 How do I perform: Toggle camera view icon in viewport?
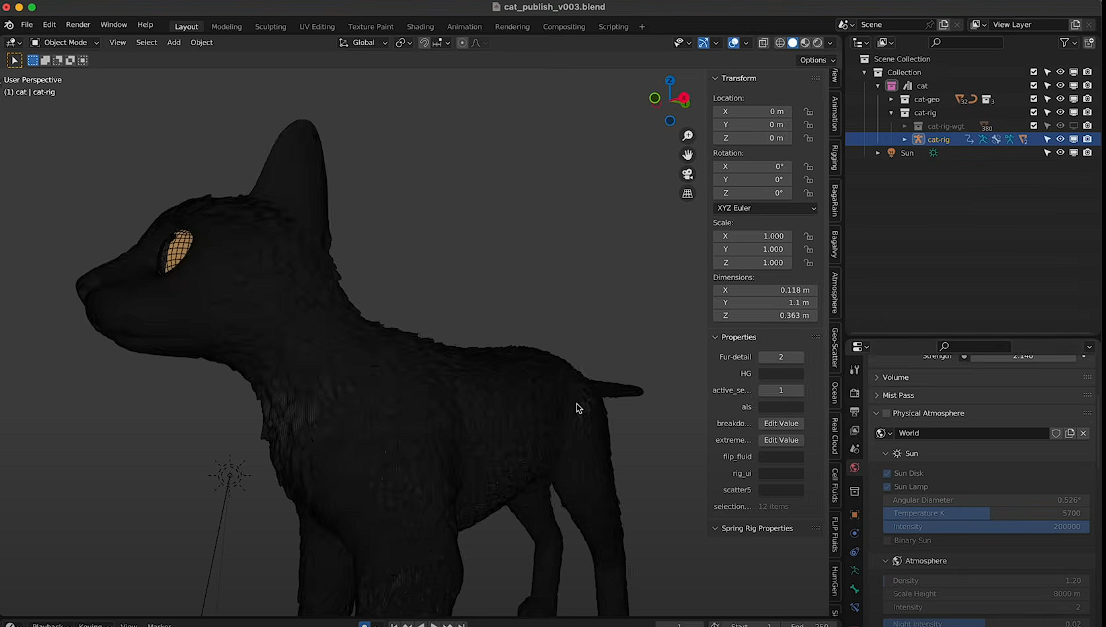pos(687,174)
